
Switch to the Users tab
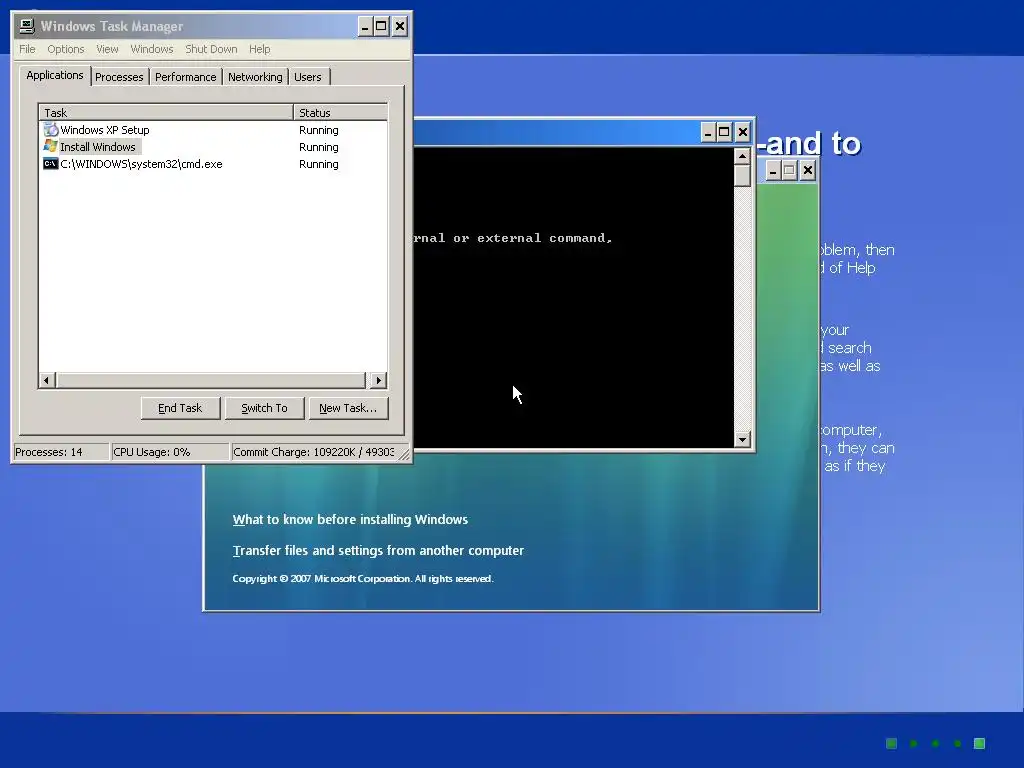pyautogui.click(x=308, y=77)
